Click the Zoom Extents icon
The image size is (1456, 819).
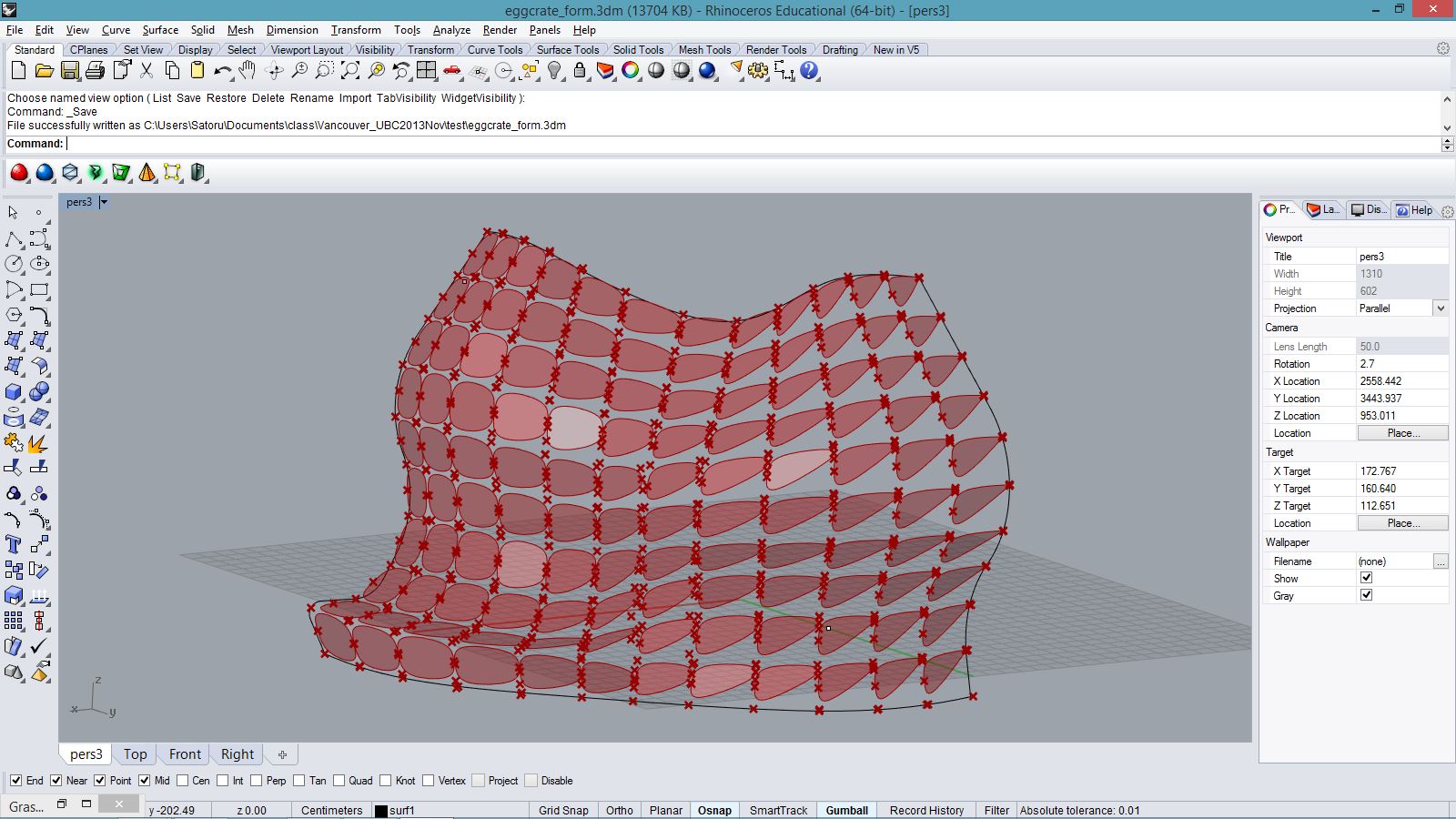pos(350,71)
